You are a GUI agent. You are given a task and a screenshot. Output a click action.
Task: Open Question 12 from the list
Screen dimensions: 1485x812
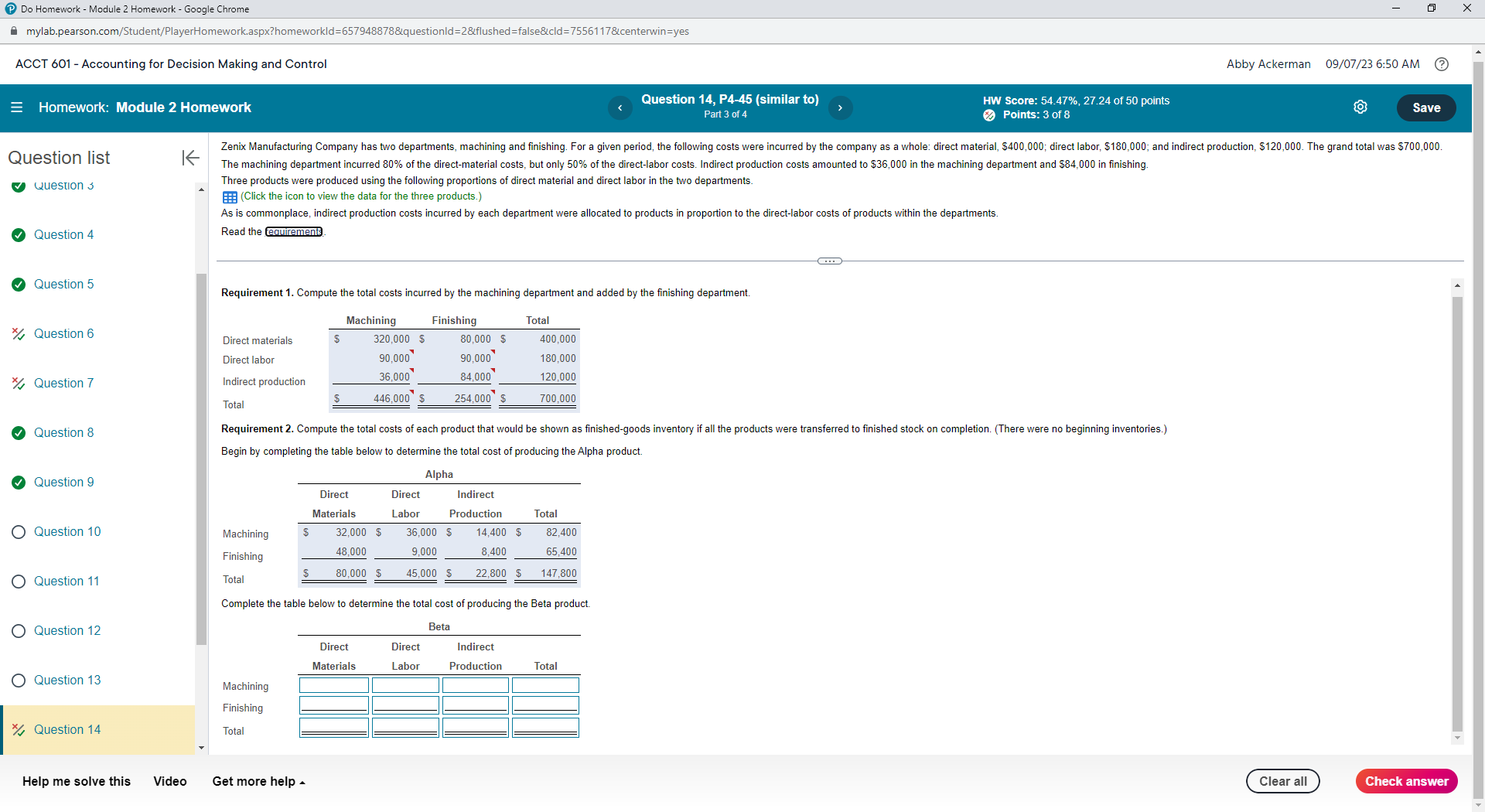click(67, 631)
